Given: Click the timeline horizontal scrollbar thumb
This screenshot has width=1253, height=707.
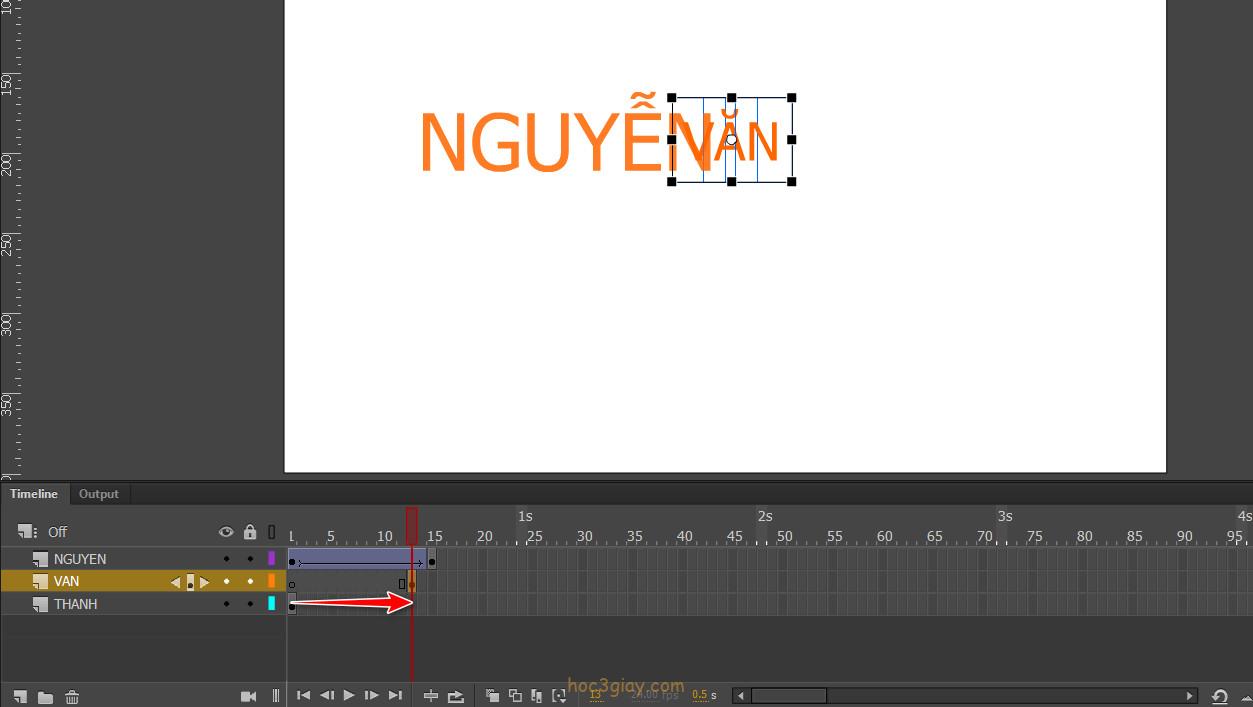Looking at the screenshot, I should 788,696.
